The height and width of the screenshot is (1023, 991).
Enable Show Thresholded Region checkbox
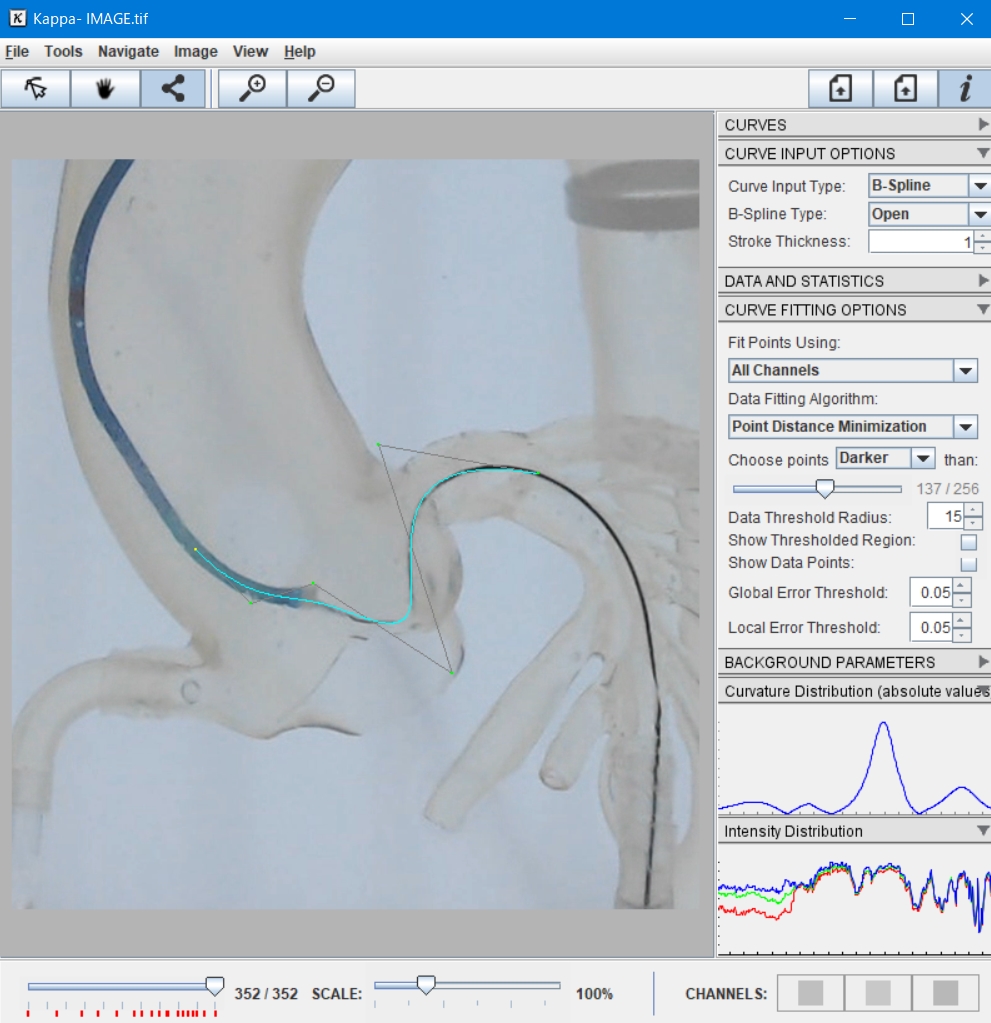(x=968, y=542)
